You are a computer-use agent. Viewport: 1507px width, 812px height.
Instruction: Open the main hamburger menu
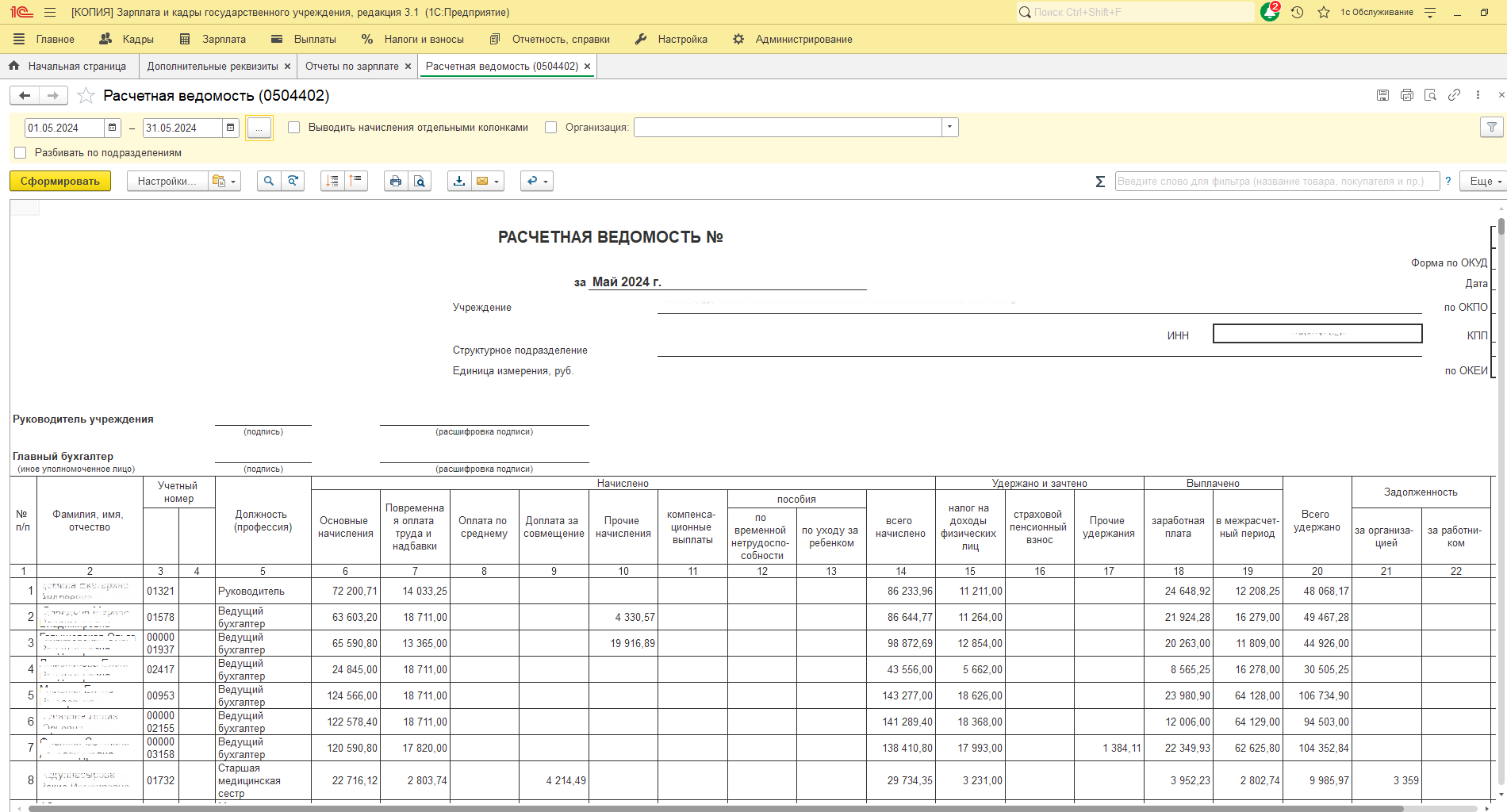click(x=50, y=12)
